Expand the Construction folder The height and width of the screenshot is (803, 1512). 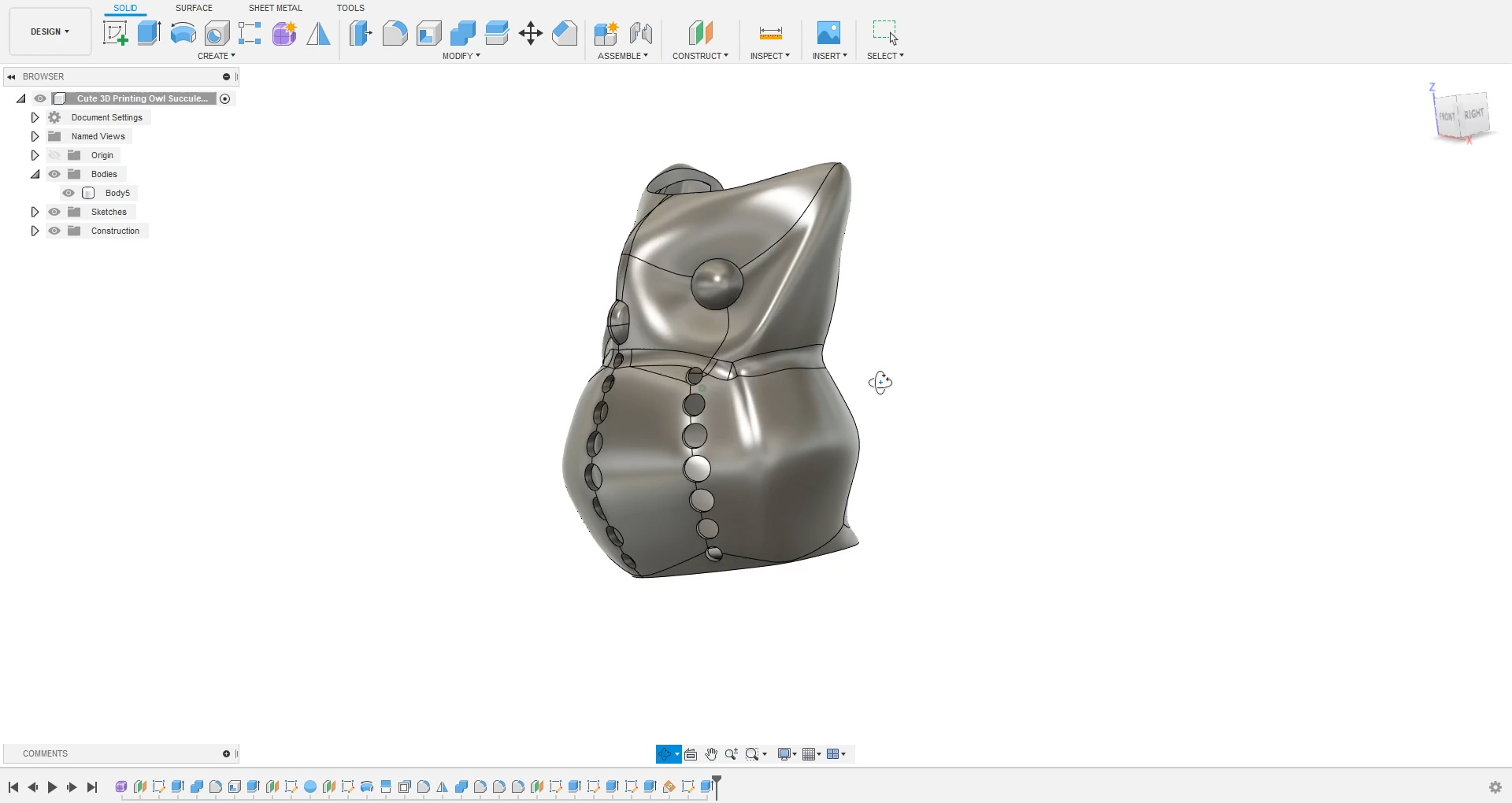pos(35,231)
